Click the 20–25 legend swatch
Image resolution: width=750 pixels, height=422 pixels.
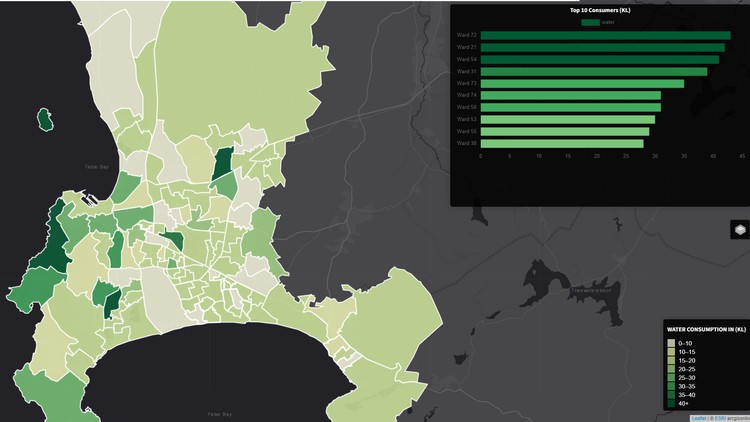[671, 371]
